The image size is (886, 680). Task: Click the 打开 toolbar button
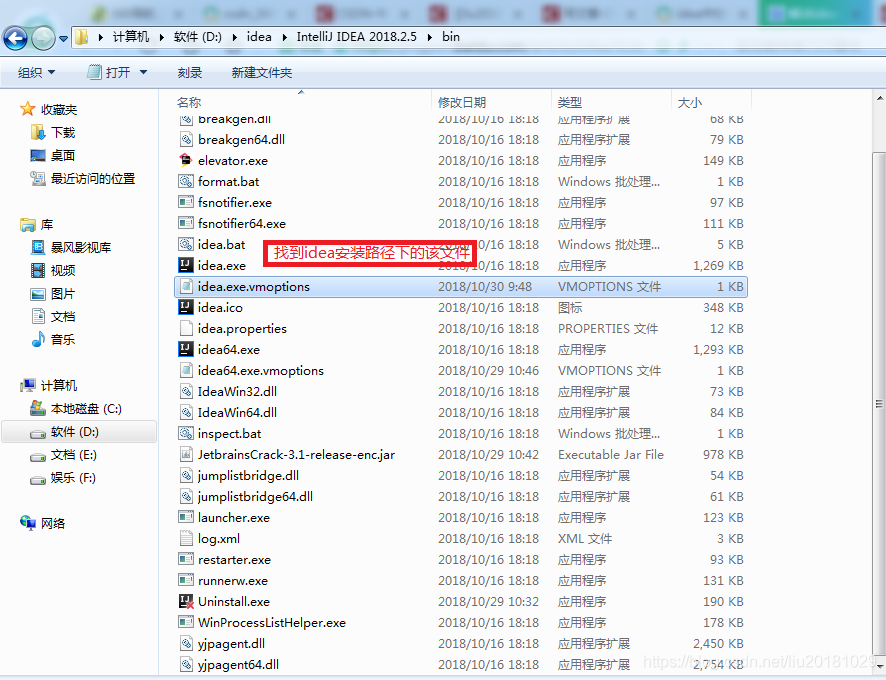[109, 72]
